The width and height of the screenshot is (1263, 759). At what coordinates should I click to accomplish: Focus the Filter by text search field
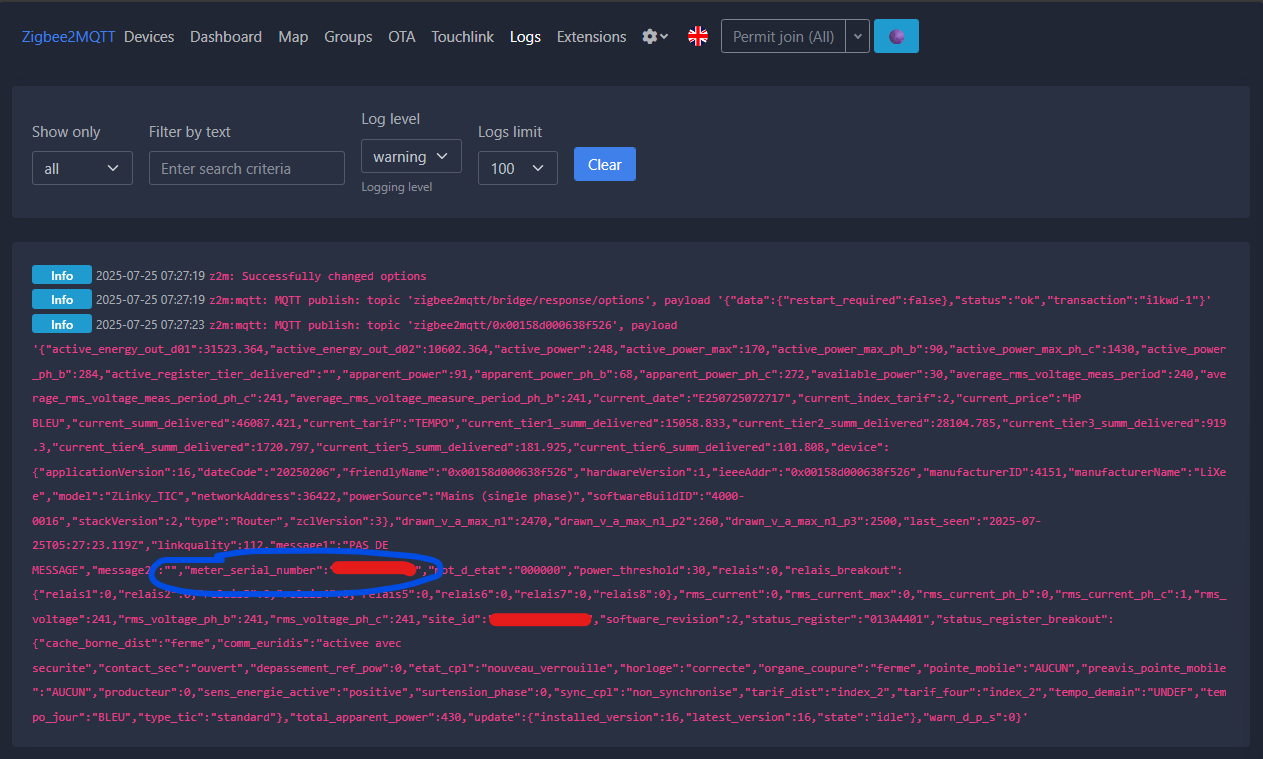click(x=246, y=169)
